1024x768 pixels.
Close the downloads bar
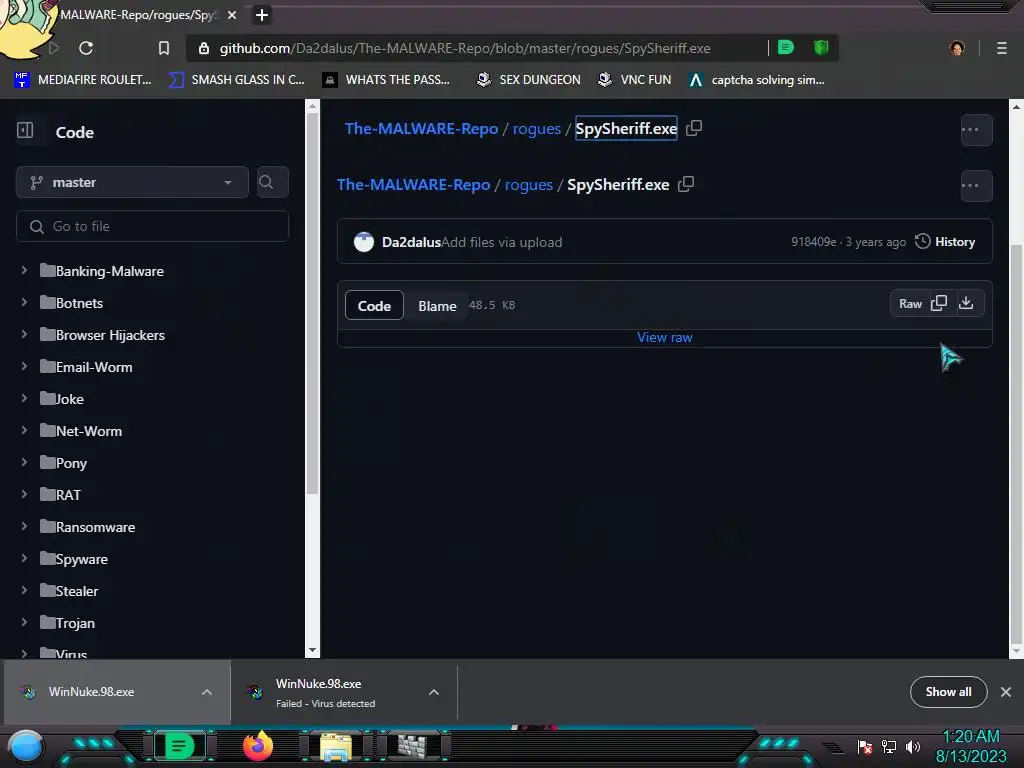point(1006,692)
